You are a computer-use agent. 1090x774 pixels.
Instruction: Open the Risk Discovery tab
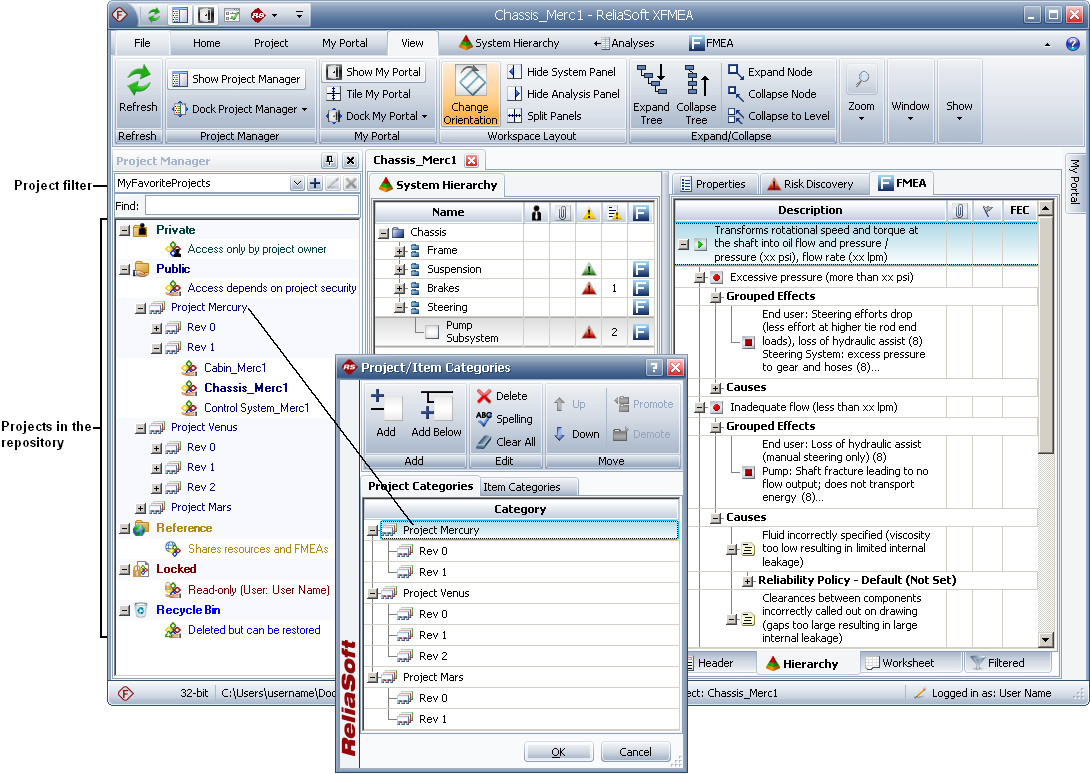[809, 184]
